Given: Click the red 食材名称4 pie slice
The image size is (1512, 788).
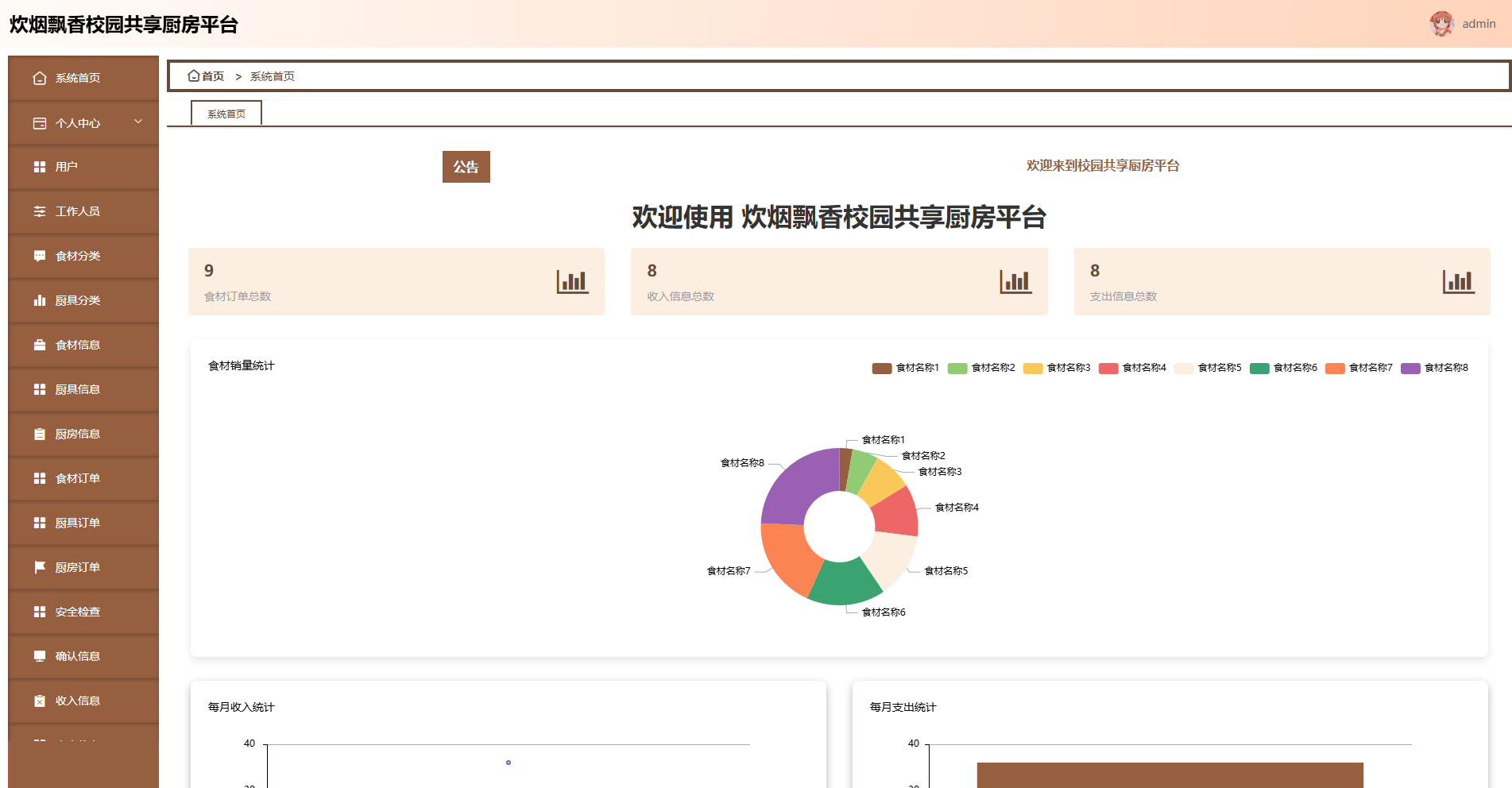Looking at the screenshot, I should point(898,512).
